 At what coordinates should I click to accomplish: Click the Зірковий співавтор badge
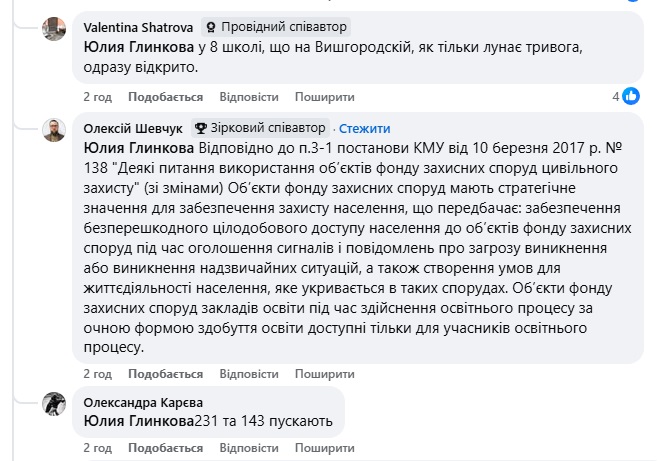click(260, 128)
